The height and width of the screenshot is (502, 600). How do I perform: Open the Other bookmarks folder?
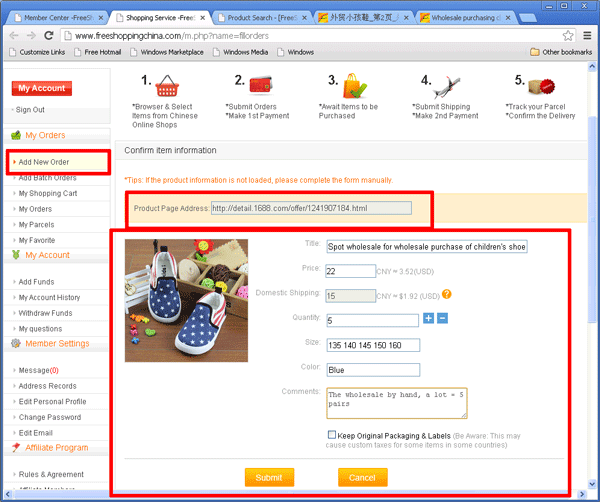tap(560, 52)
